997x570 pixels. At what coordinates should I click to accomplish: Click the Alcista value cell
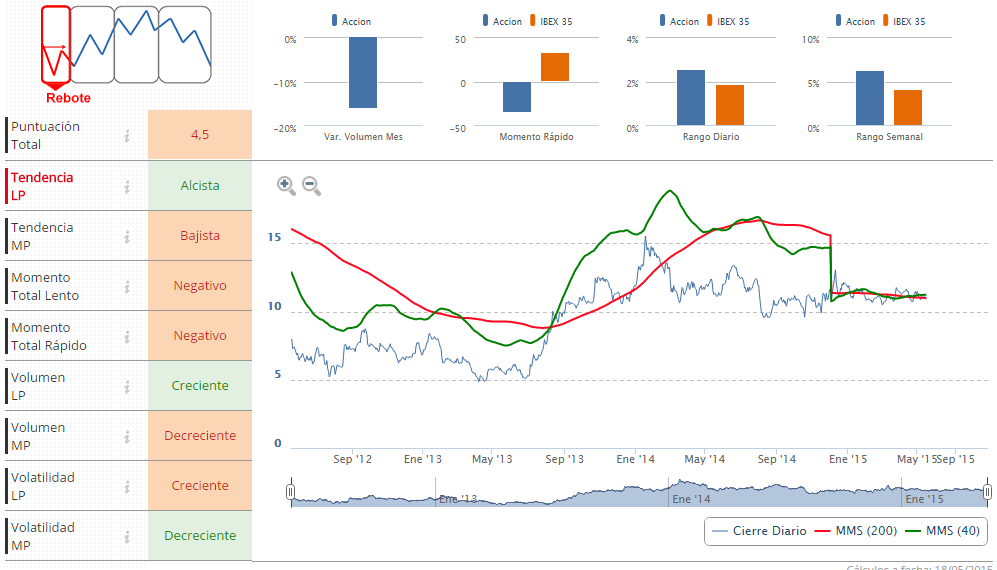200,186
